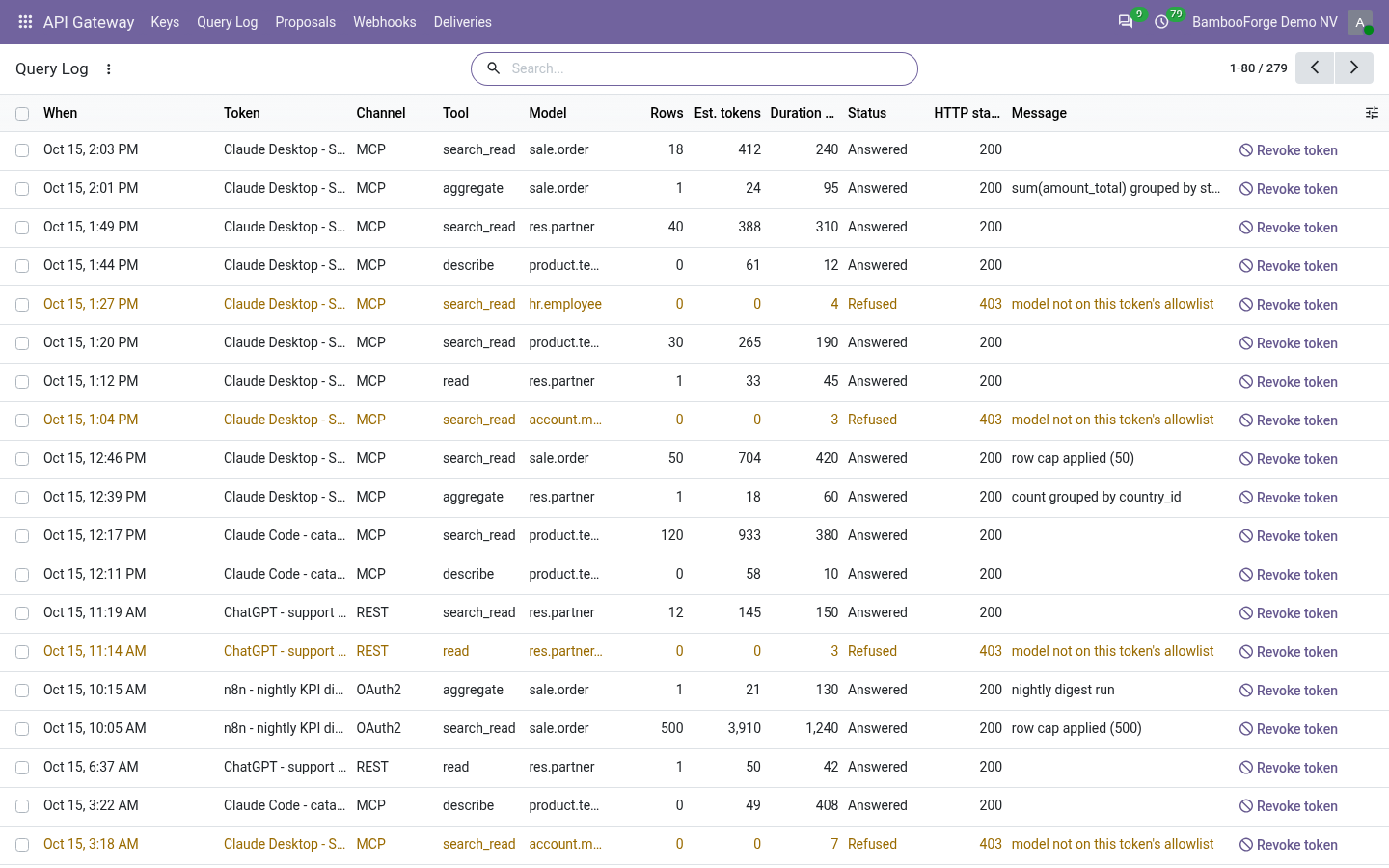1389x868 pixels.
Task: Open the Query Log menu item
Action: coord(227,22)
